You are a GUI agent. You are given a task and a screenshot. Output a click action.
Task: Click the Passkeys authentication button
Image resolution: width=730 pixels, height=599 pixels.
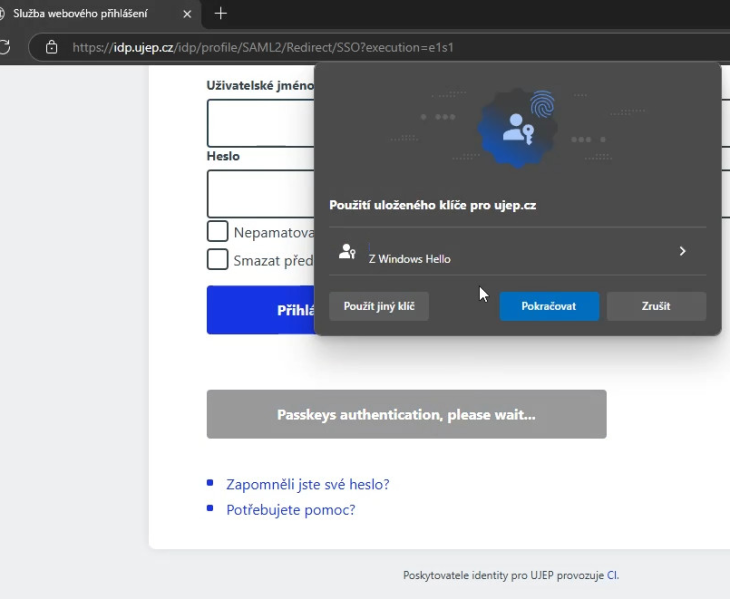point(406,414)
